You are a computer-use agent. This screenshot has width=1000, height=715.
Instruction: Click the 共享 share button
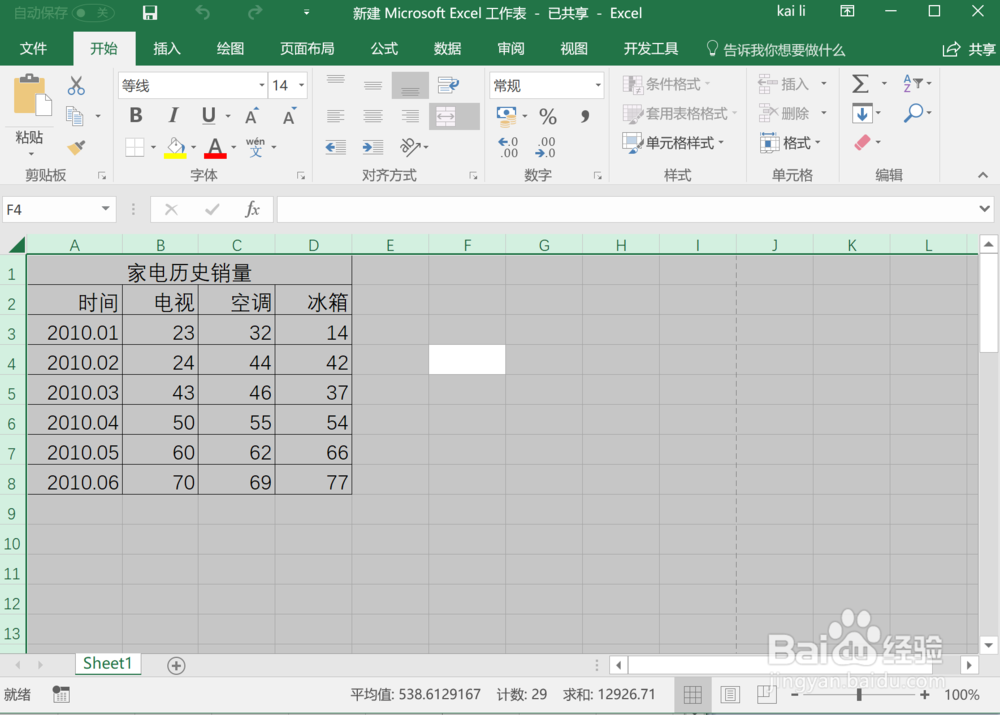point(968,48)
